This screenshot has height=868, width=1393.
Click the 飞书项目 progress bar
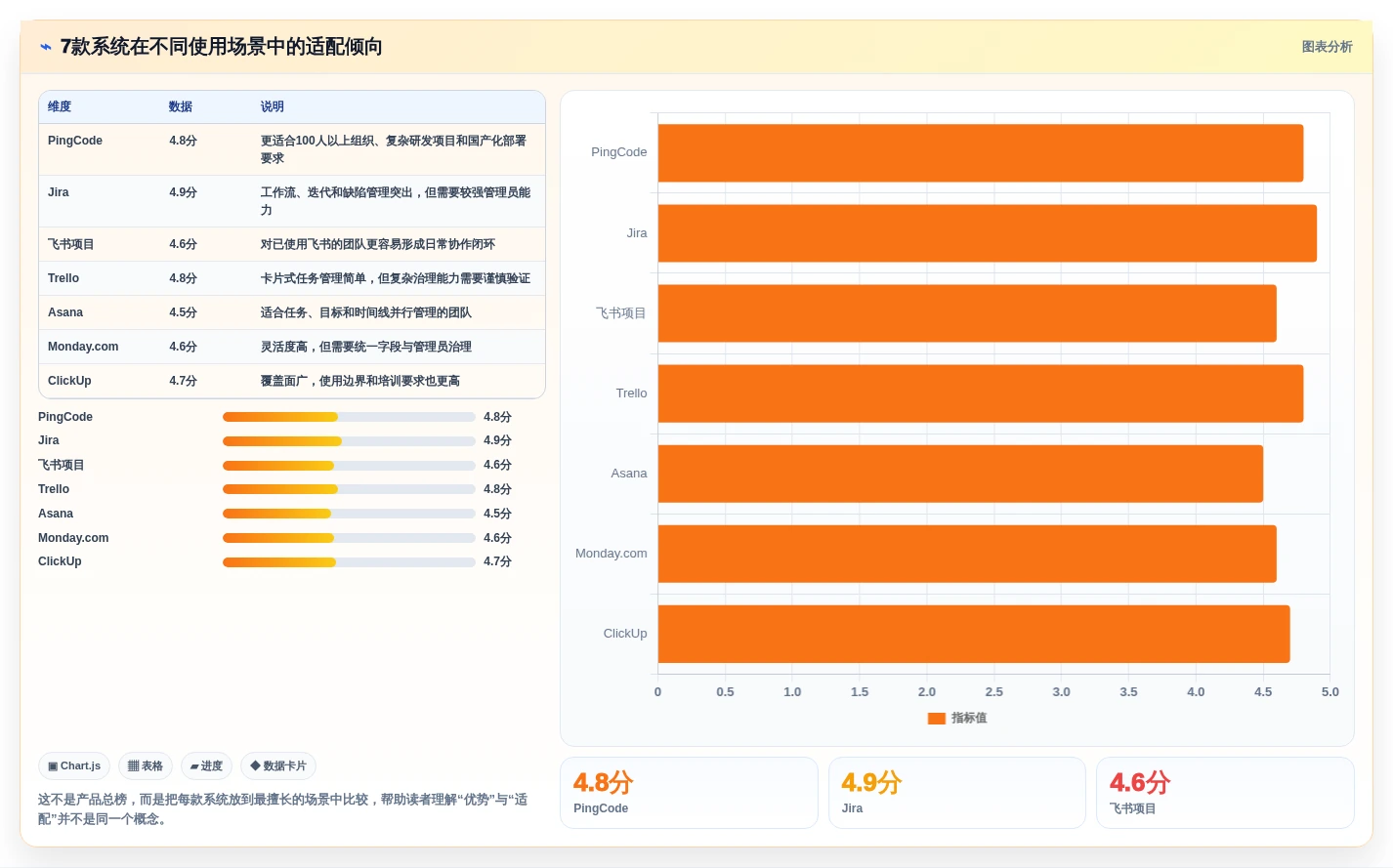(349, 466)
